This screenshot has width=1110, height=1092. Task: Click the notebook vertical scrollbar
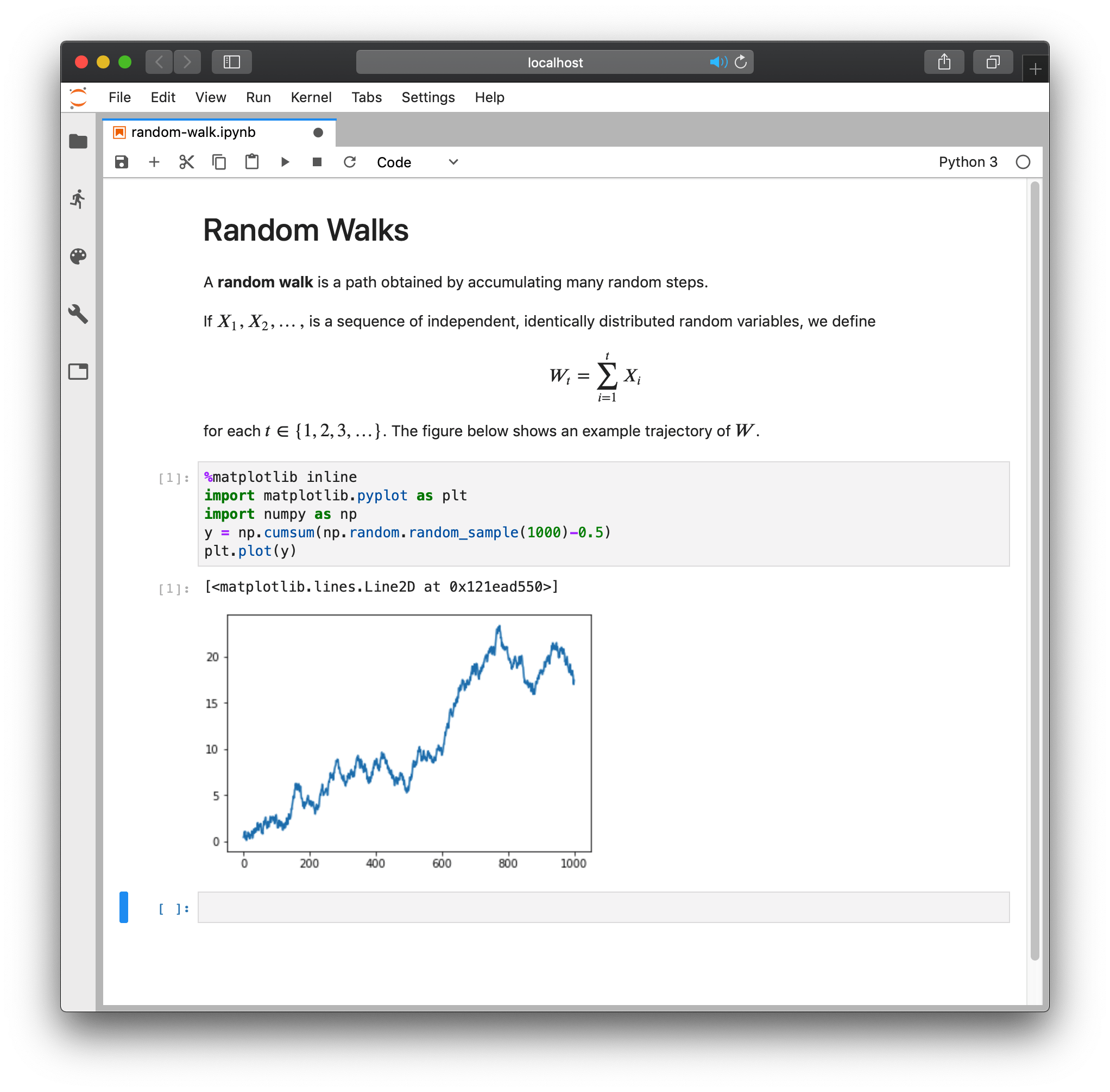(1035, 570)
